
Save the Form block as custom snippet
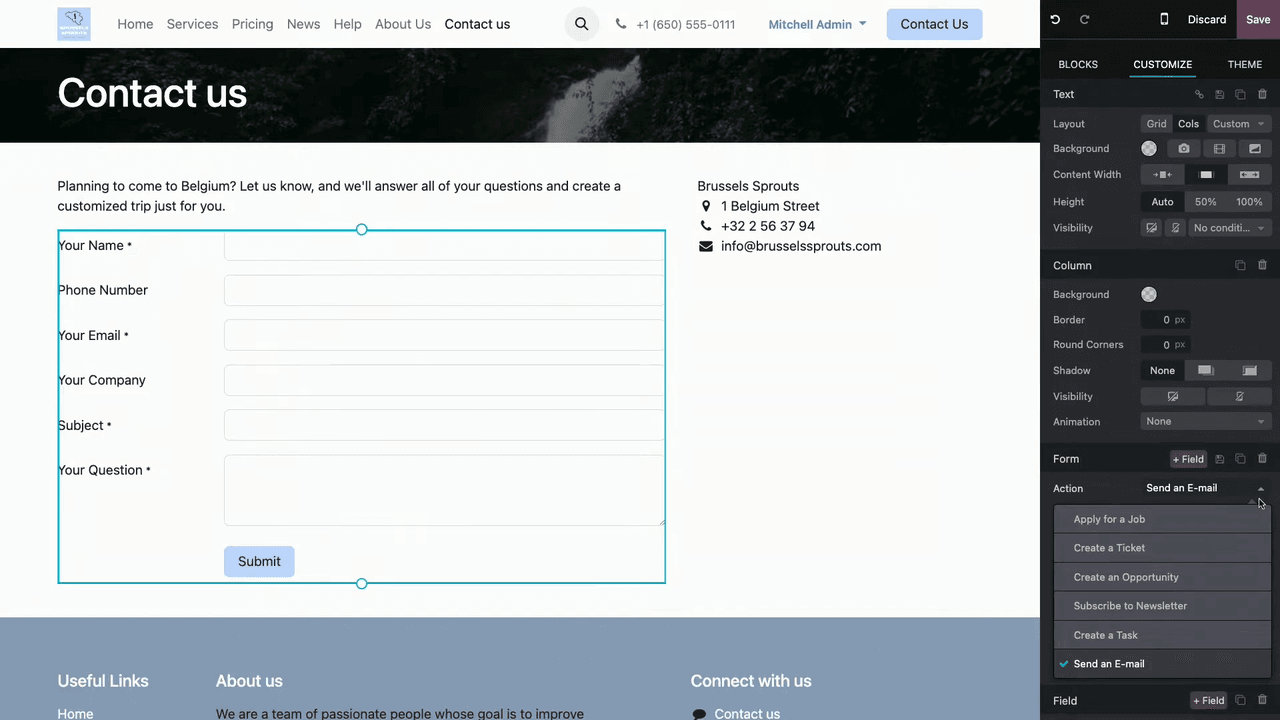pyautogui.click(x=1219, y=459)
